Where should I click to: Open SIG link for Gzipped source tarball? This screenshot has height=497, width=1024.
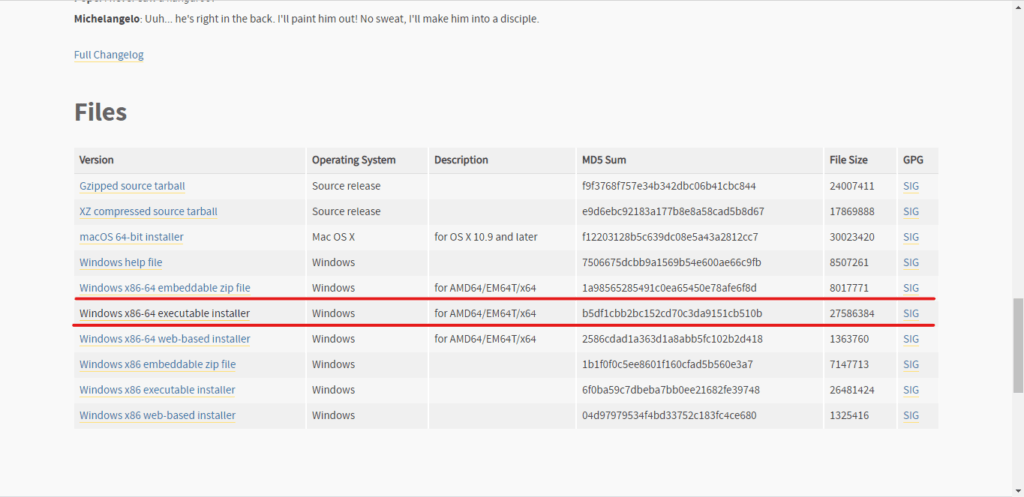[910, 186]
